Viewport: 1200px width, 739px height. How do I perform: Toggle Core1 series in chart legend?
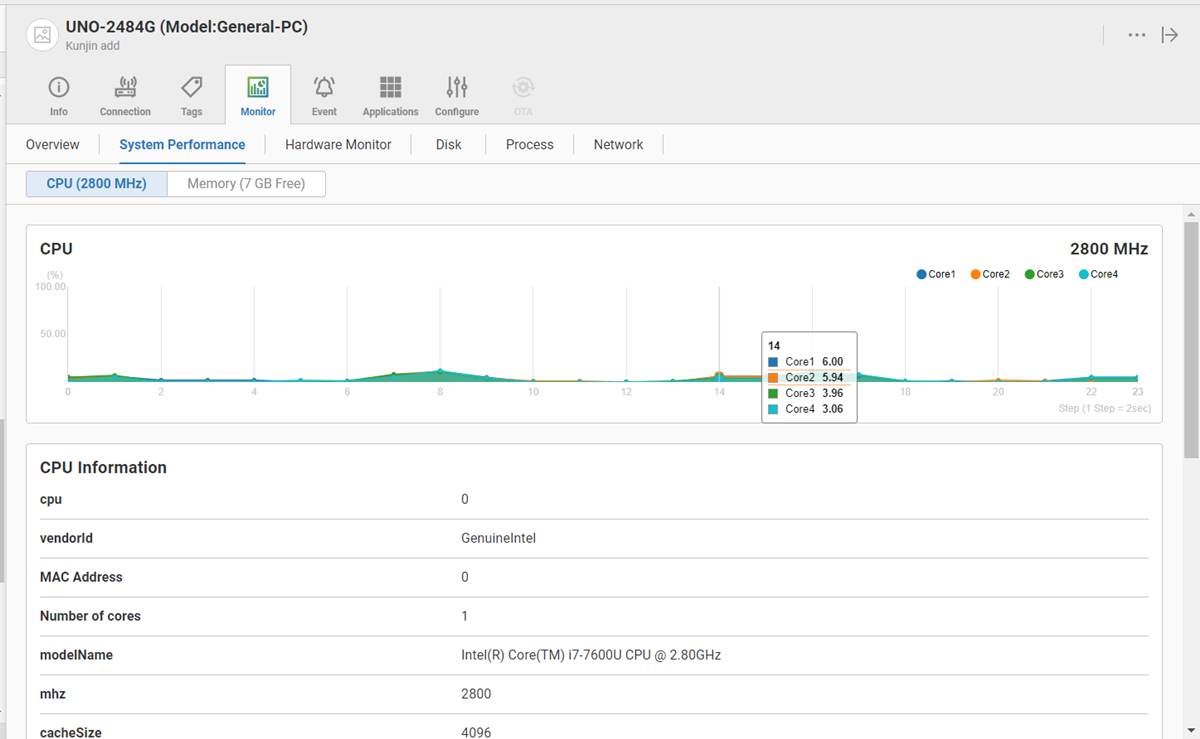tap(936, 274)
